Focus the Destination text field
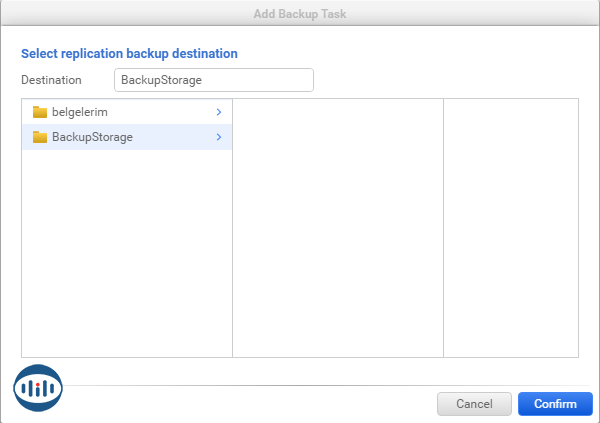This screenshot has width=600, height=423. pos(213,80)
